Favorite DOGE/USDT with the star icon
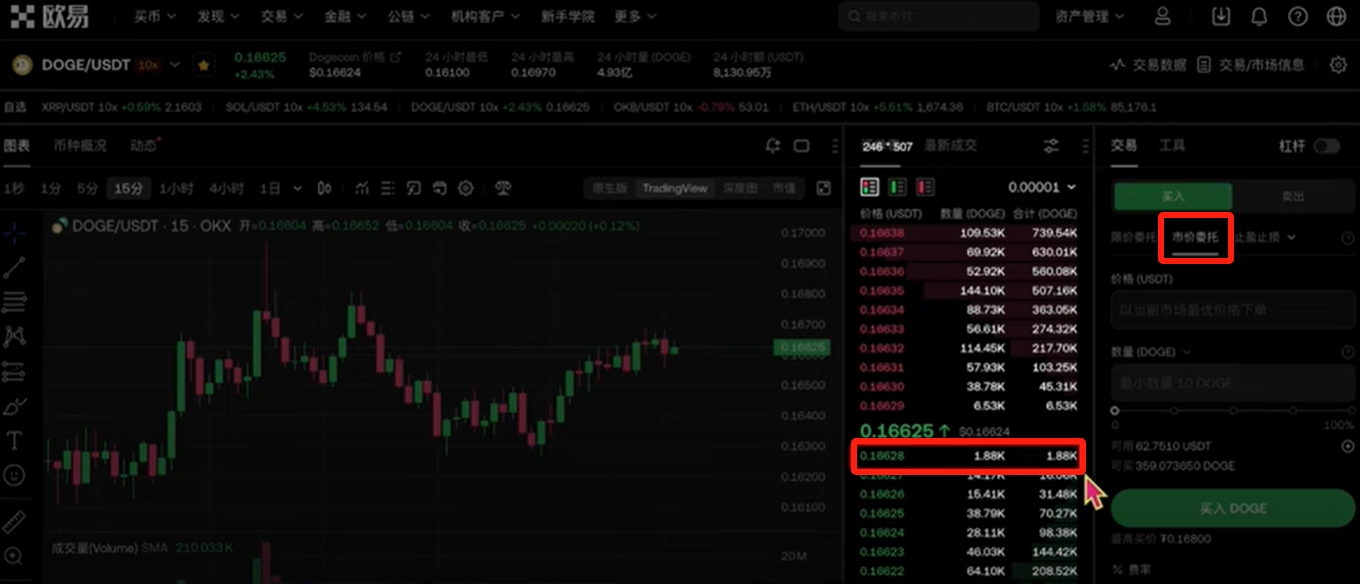The width and height of the screenshot is (1360, 584). point(204,65)
